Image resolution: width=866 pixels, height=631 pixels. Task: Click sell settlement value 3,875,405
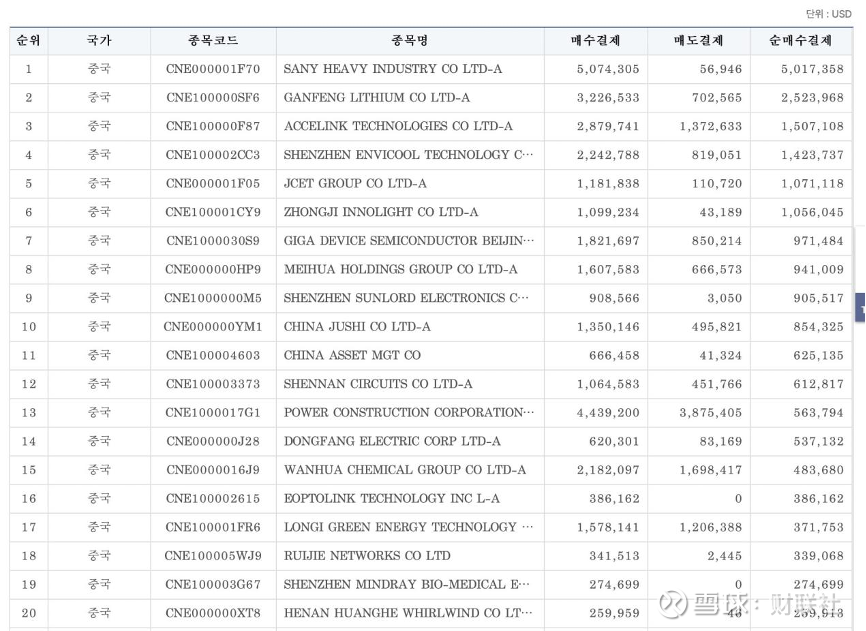(x=711, y=412)
